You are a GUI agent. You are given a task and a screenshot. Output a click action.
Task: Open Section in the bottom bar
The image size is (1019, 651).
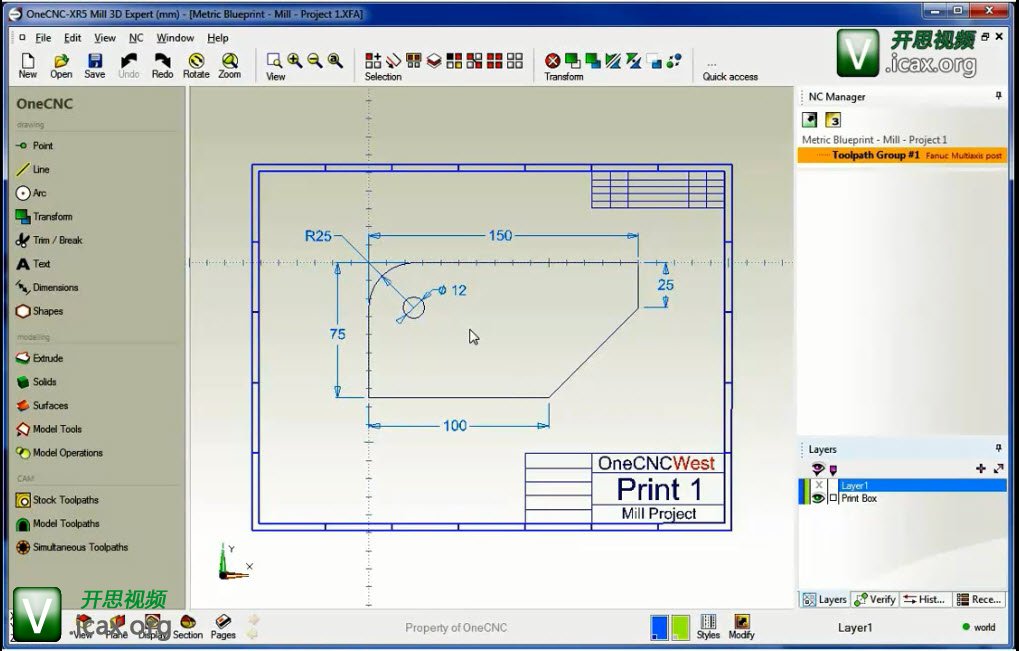pyautogui.click(x=187, y=626)
